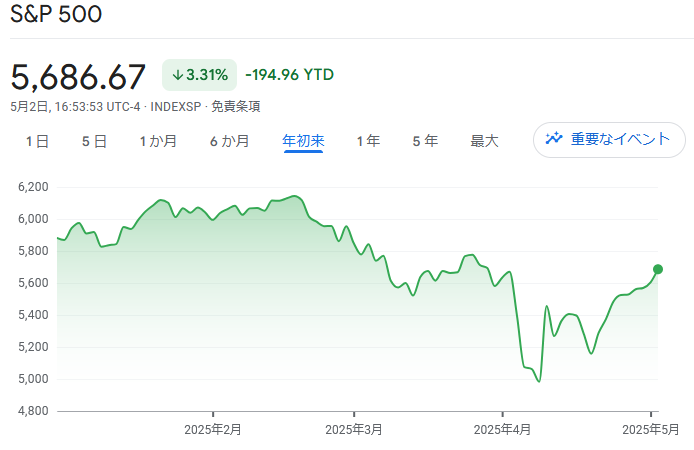Image resolution: width=694 pixels, height=450 pixels.
Task: Open the 重要なイベント button
Action: [x=609, y=140]
